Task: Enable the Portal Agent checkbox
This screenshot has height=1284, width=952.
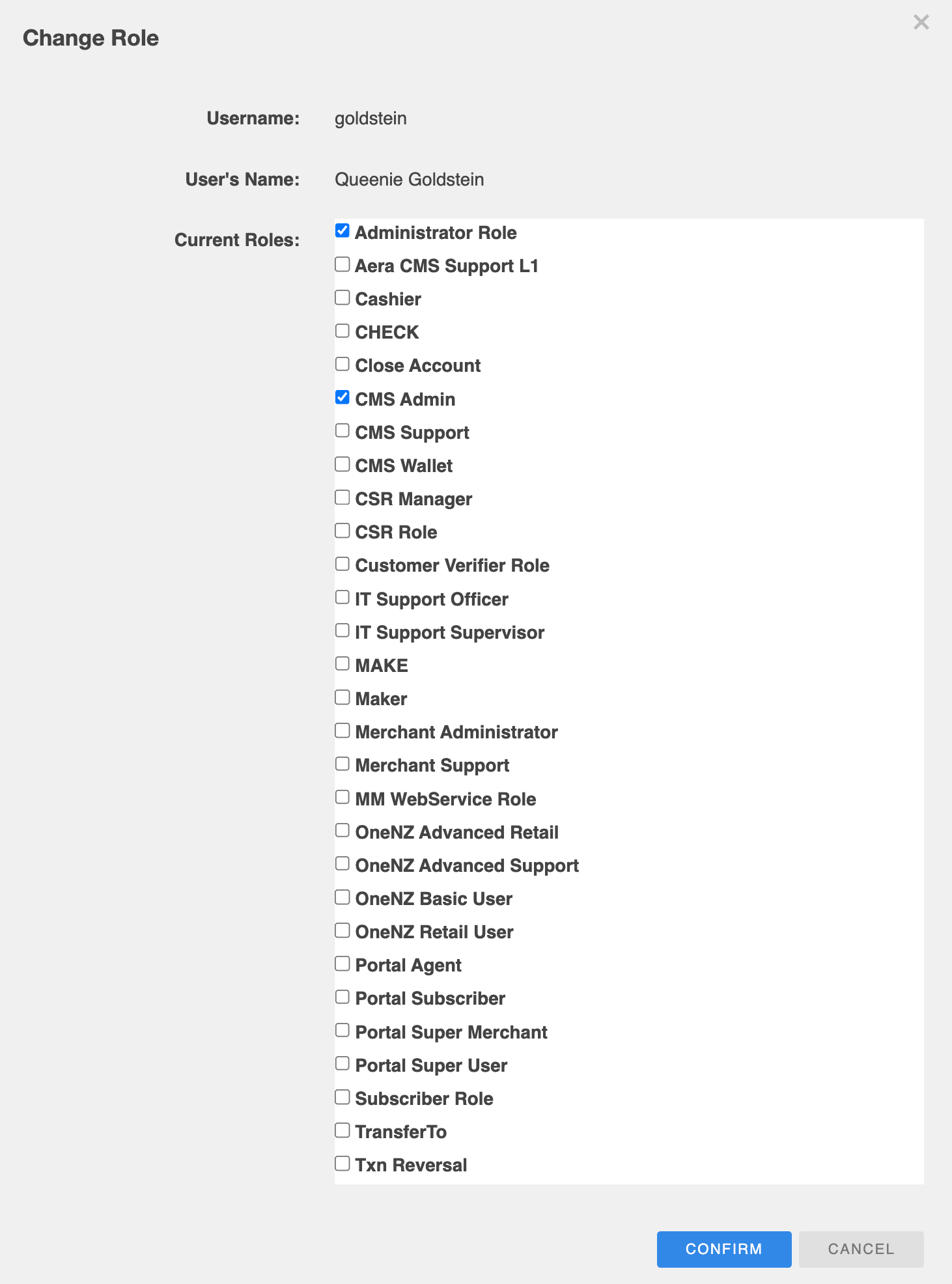Action: click(343, 964)
